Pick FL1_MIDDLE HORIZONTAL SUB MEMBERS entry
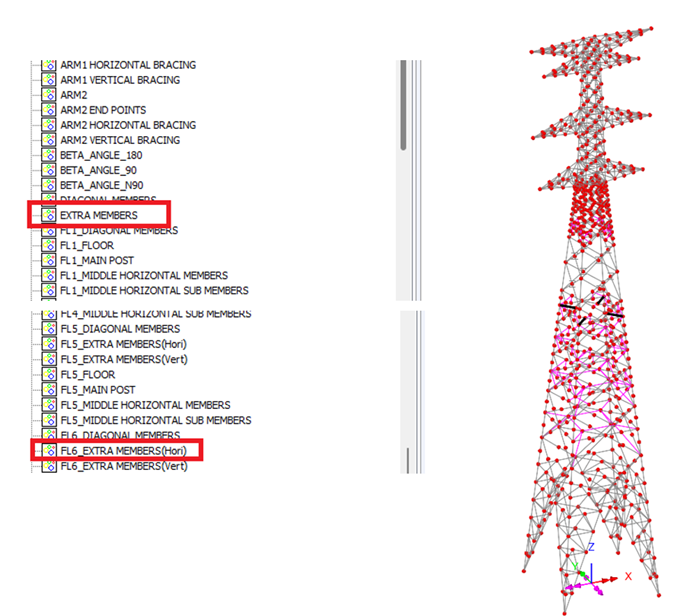This screenshot has width=687, height=616. [x=154, y=290]
